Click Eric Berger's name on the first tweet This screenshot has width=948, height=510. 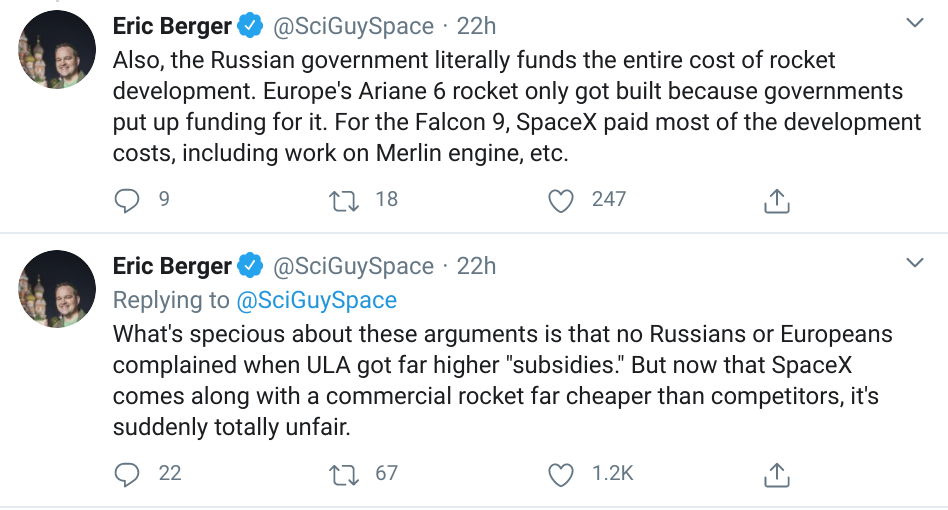(172, 26)
